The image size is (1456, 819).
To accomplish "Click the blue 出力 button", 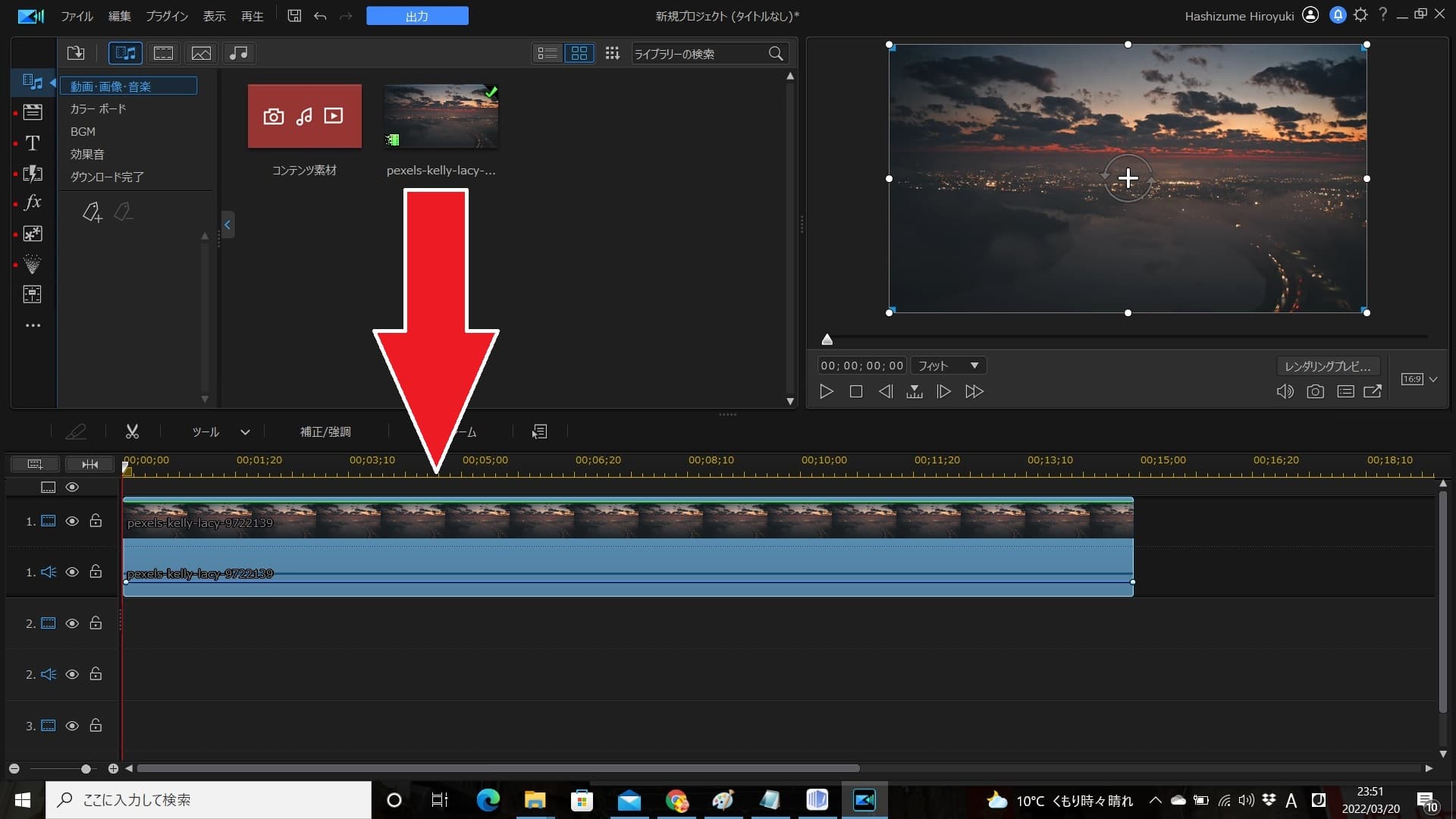I will (417, 16).
